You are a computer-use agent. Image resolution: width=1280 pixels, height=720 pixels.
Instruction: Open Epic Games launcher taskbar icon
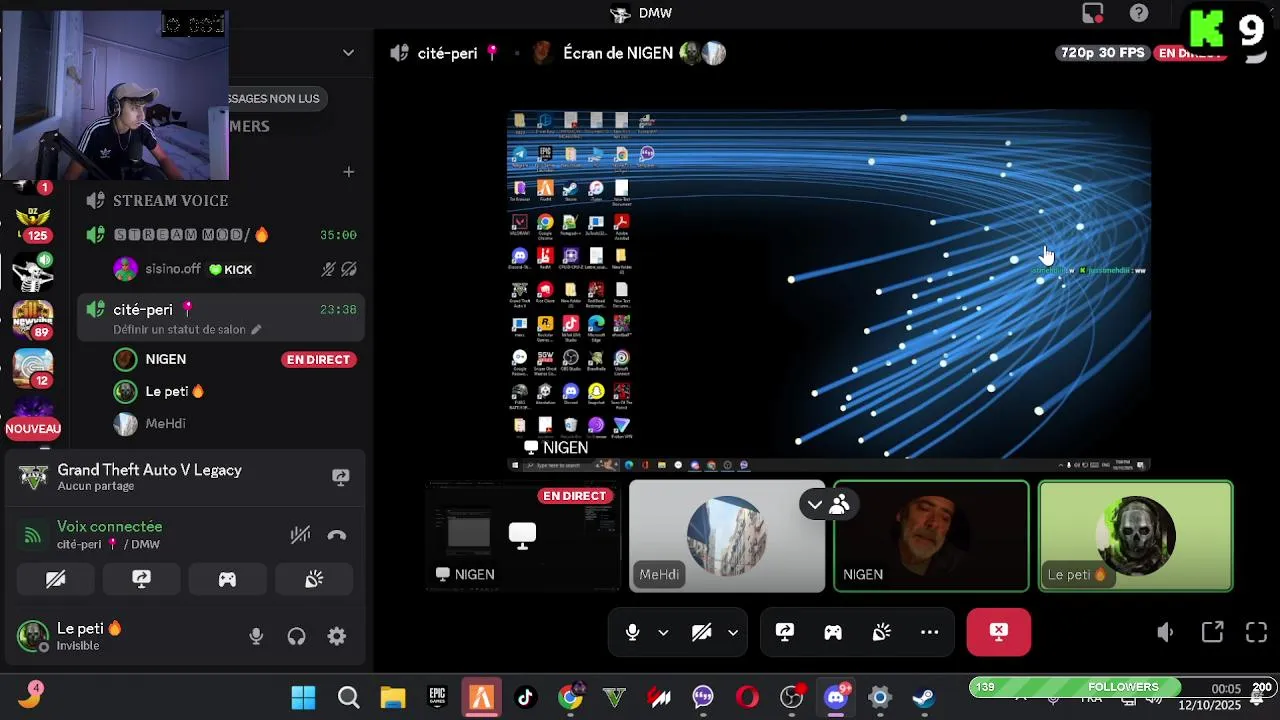437,697
